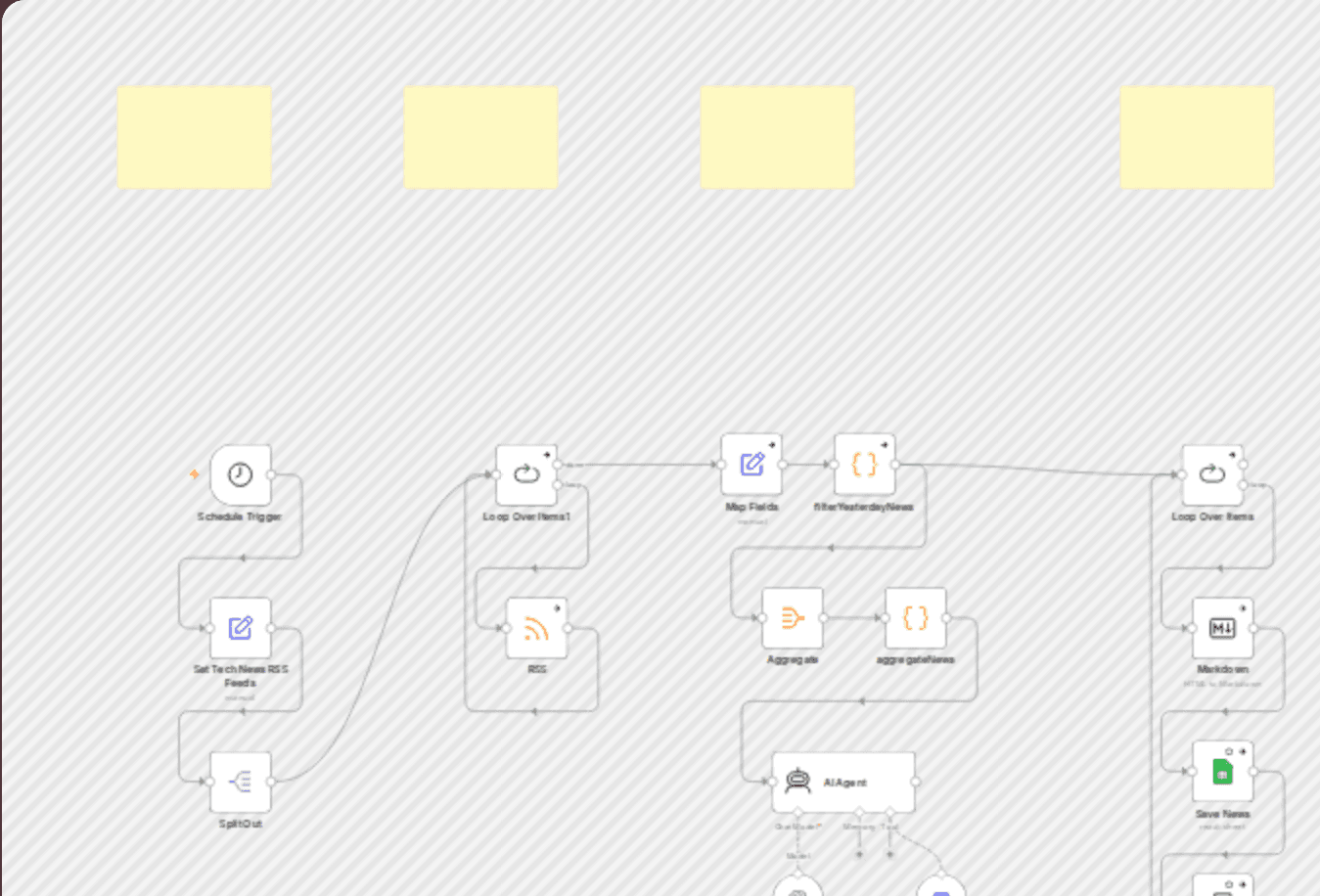Screen dimensions: 1320x896
Task: Open the Map Fields pencil node
Action: coord(751,465)
